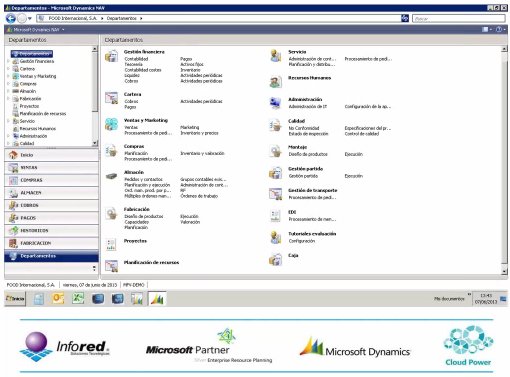Click the tree panel scroll down arrow
Image resolution: width=510 pixels, height=377 pixels.
click(x=95, y=143)
